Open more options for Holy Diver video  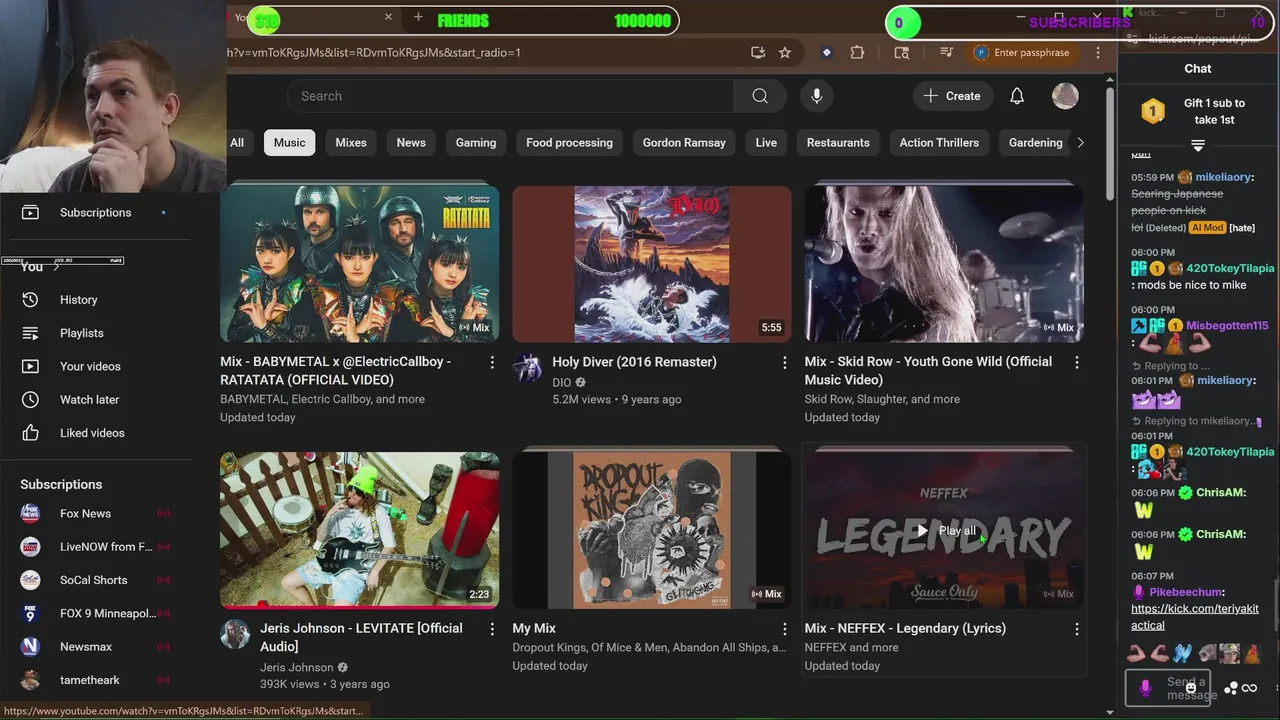pyautogui.click(x=784, y=363)
